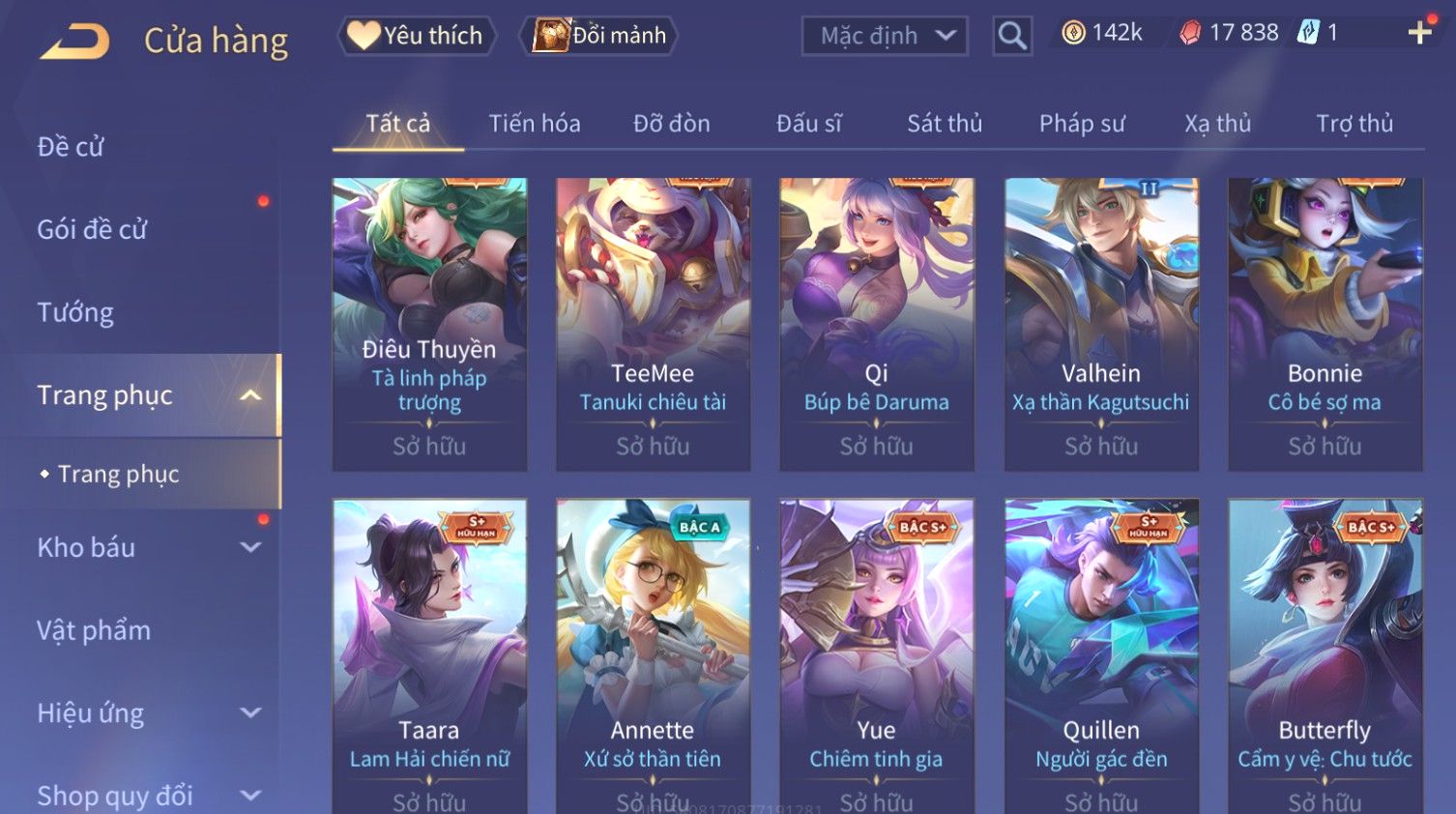This screenshot has width=1456, height=814.
Task: Click the heart icon on Yêu thích
Action: click(364, 36)
